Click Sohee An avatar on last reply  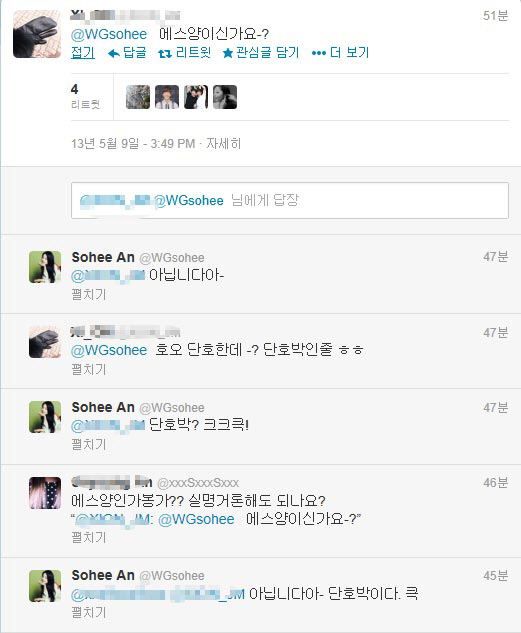(45, 586)
